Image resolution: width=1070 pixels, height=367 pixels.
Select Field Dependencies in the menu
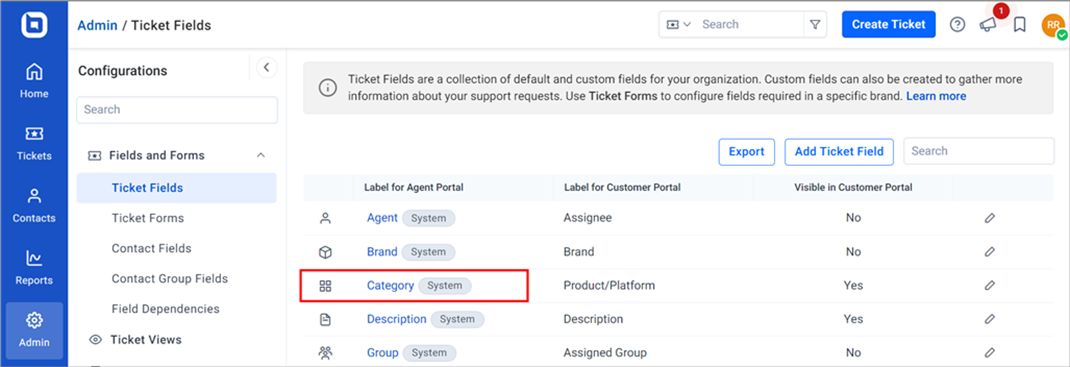(x=166, y=309)
